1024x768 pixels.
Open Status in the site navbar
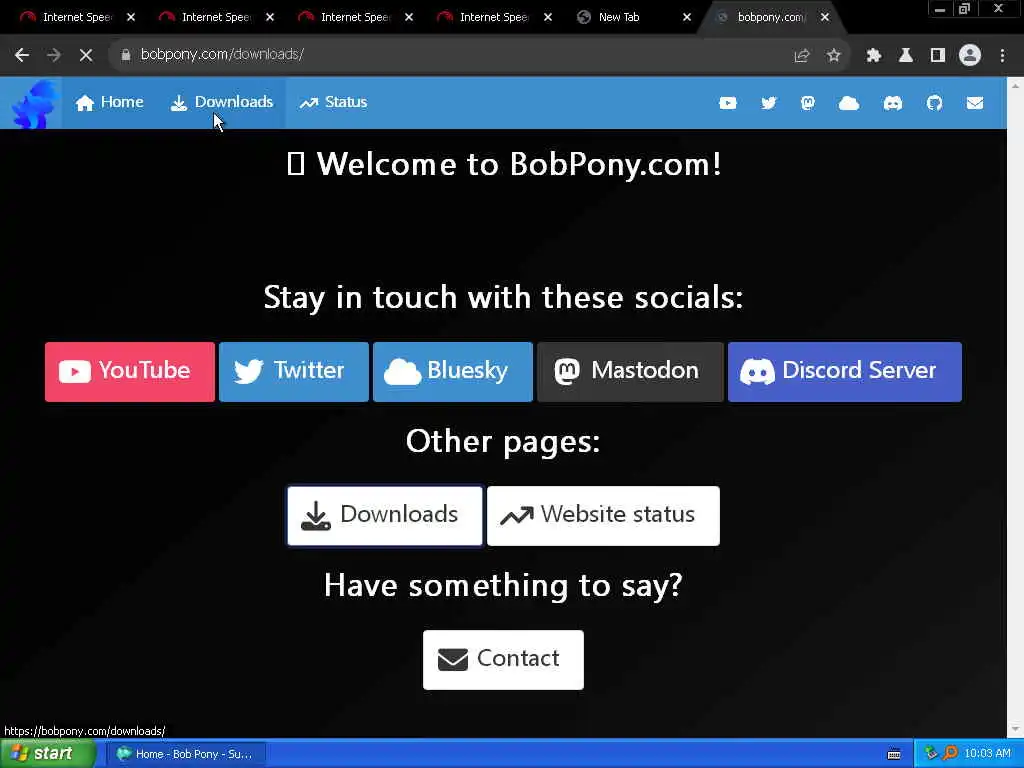tap(333, 103)
